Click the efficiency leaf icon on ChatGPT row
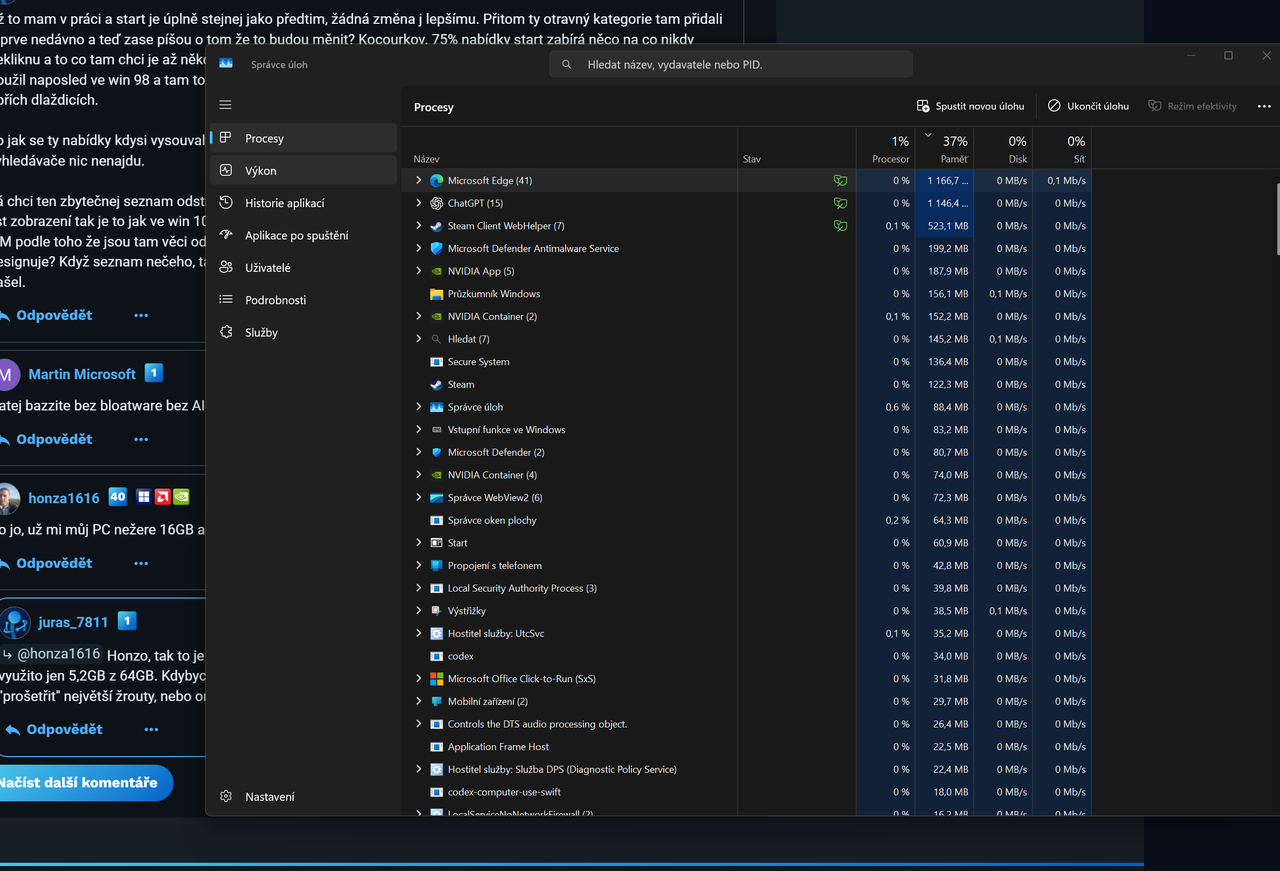The image size is (1280, 871). click(840, 203)
